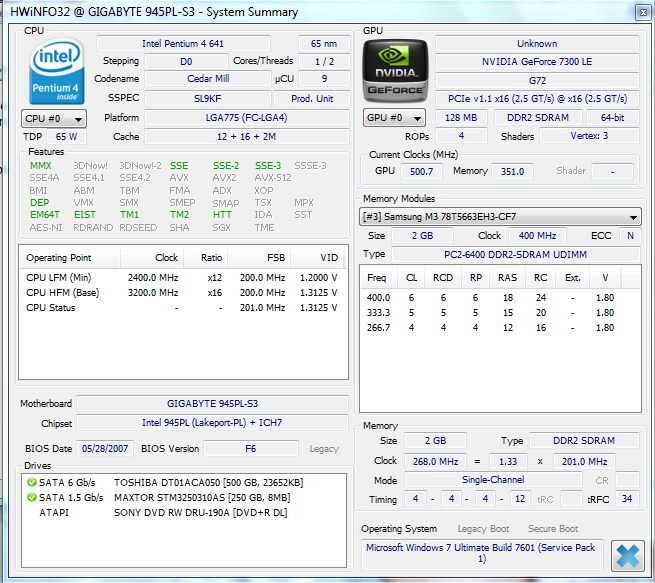Expand the Samsung M3 78T5663EH3-CF7 memory module dropdown
This screenshot has height=583, width=655.
coord(500,217)
